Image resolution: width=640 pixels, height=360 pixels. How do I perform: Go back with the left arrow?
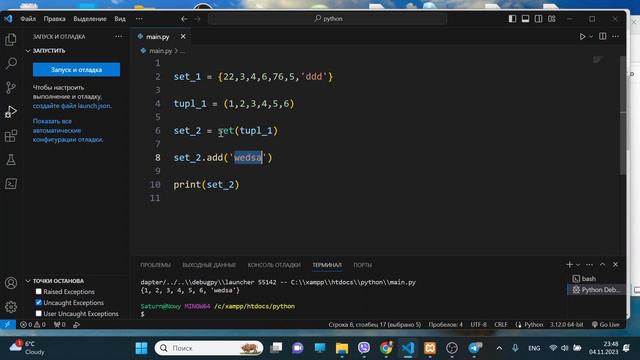click(184, 19)
